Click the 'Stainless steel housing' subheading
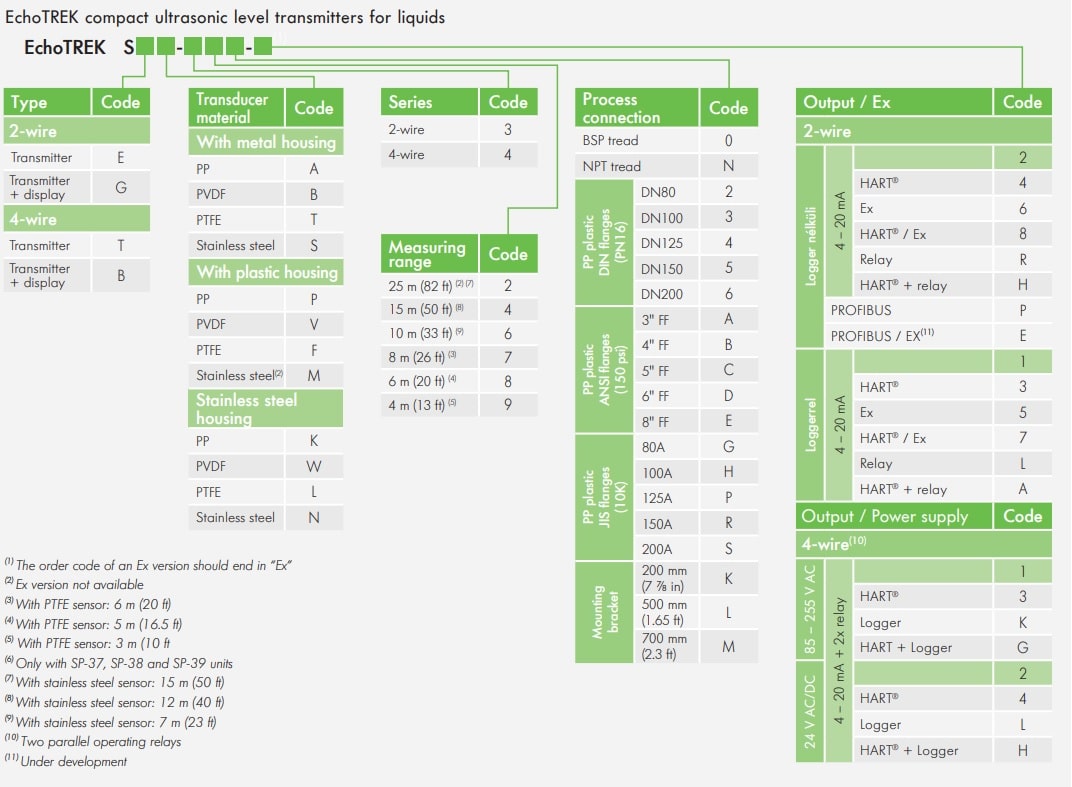1072x787 pixels. 266,408
